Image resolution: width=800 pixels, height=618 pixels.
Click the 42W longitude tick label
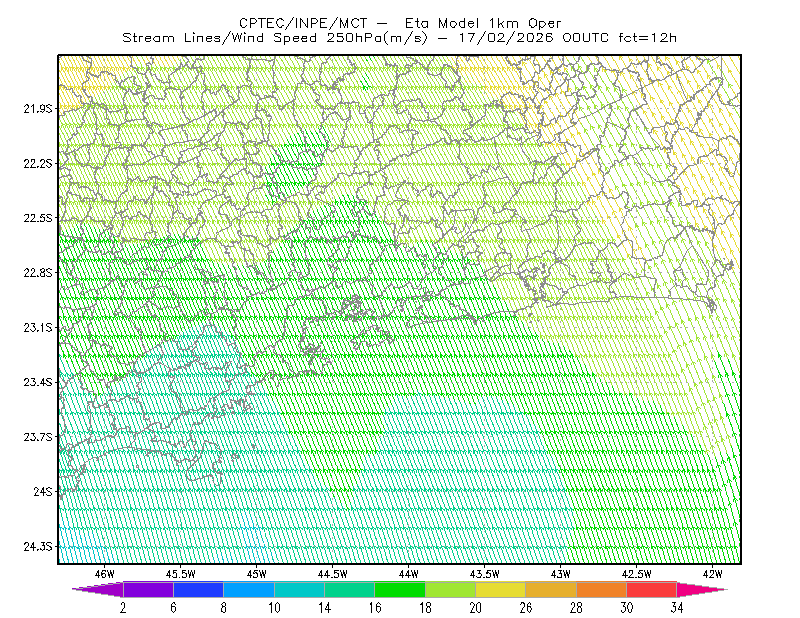pos(712,574)
